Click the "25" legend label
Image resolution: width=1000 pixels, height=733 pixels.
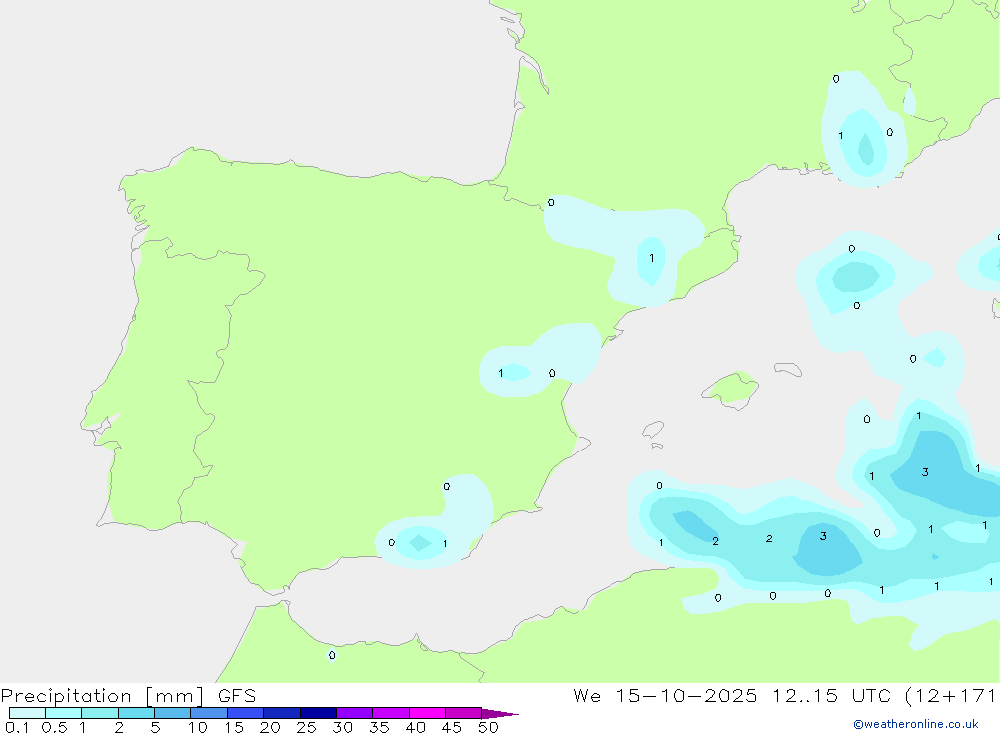[x=307, y=727]
